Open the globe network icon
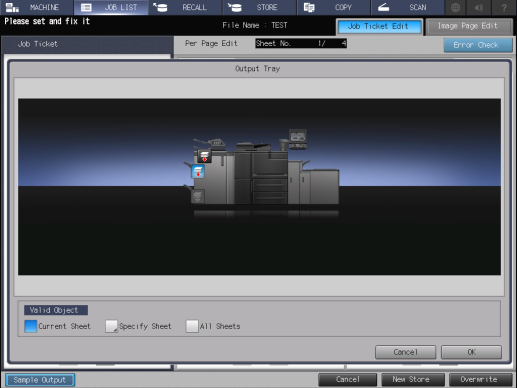The height and width of the screenshot is (388, 517). (x=455, y=7)
